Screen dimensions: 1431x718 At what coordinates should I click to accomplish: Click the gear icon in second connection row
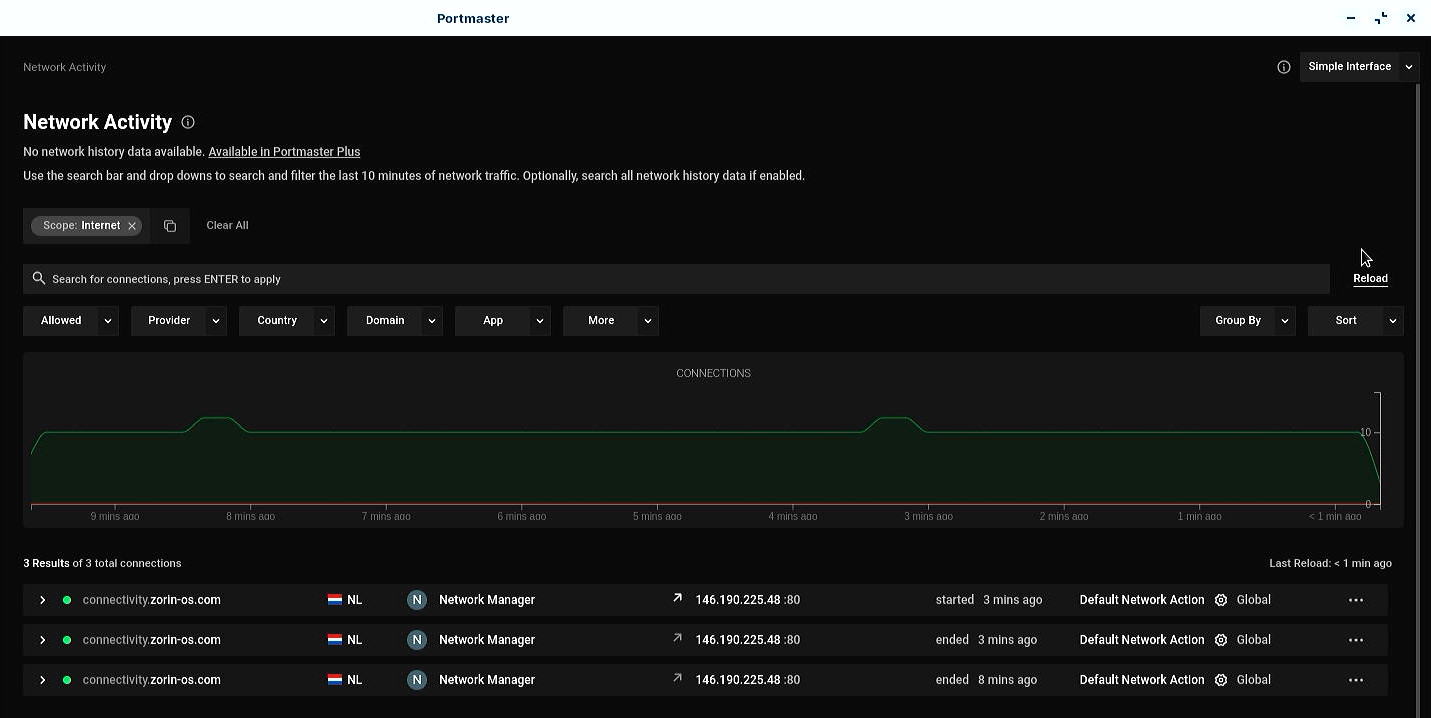(1221, 640)
